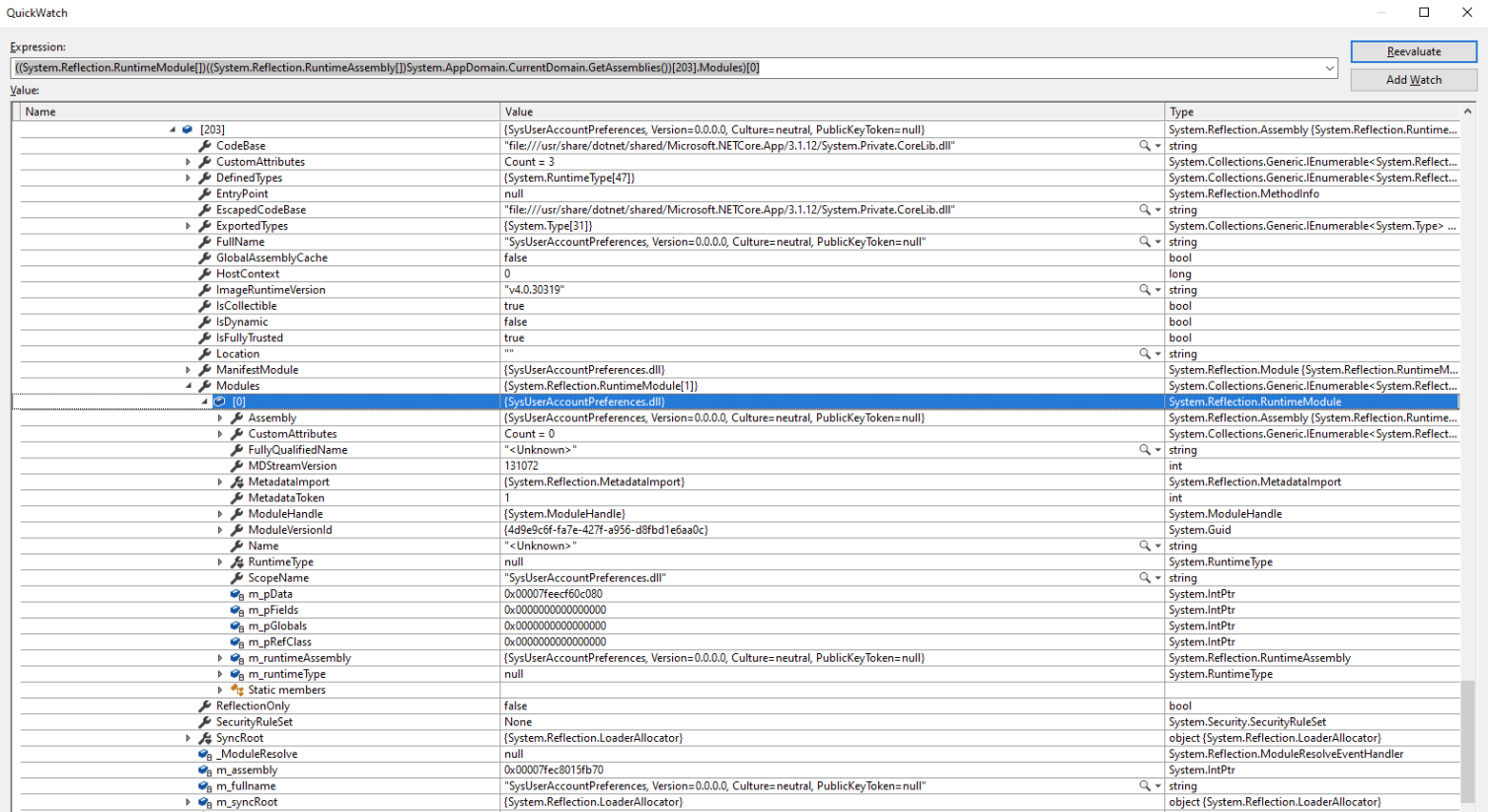Click the assembly icon next to node [203]

tap(186, 129)
